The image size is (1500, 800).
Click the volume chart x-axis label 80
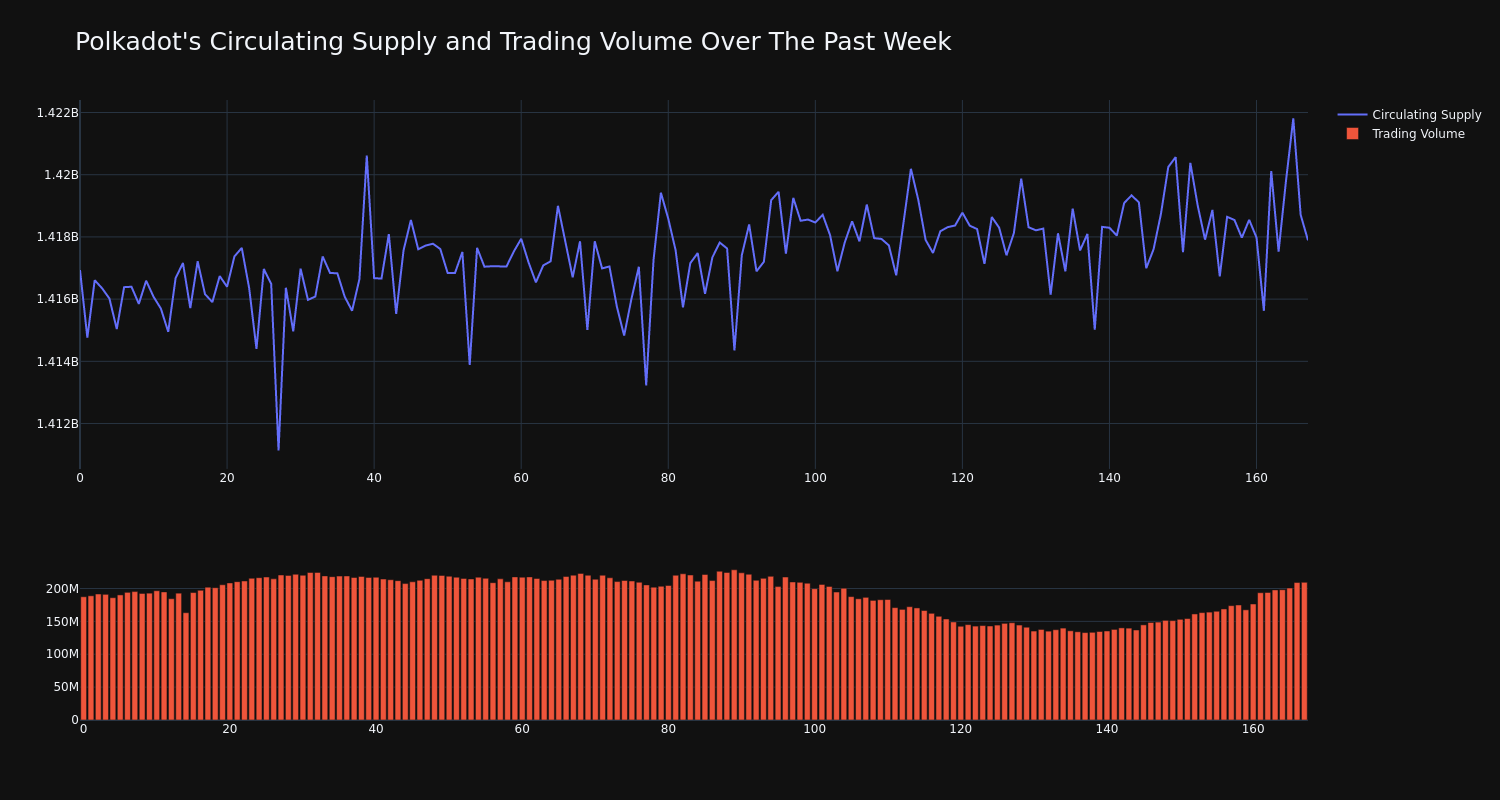click(668, 729)
